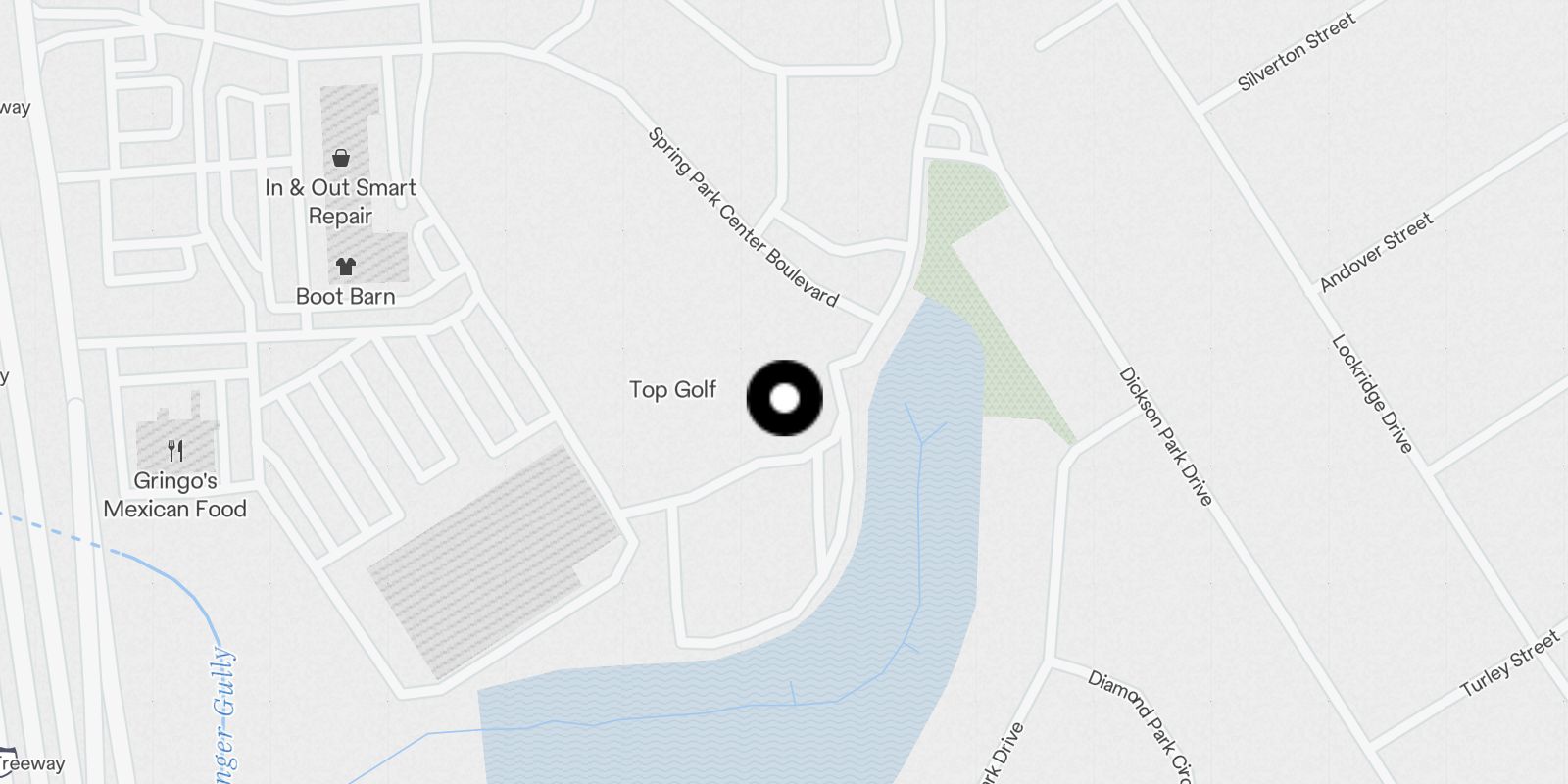Click the large hatched building south of parking rows
Image resolution: width=1568 pixels, height=784 pixels.
click(495, 561)
